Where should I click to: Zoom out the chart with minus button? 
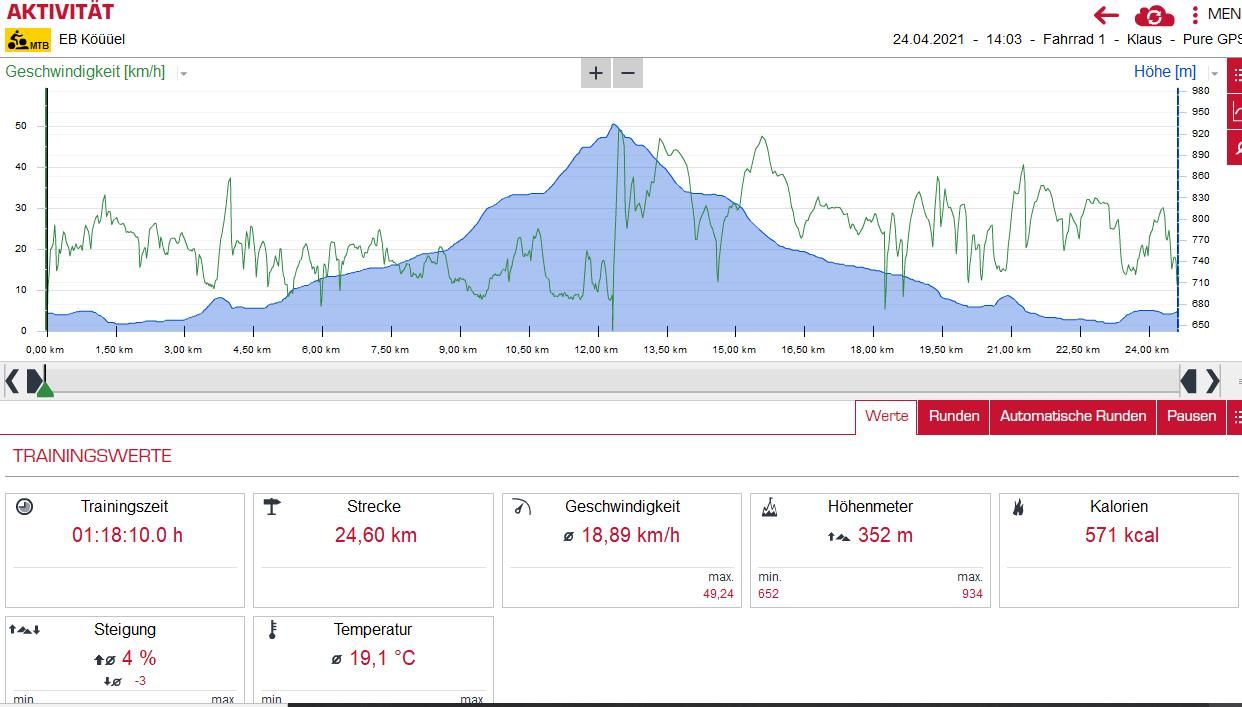628,73
